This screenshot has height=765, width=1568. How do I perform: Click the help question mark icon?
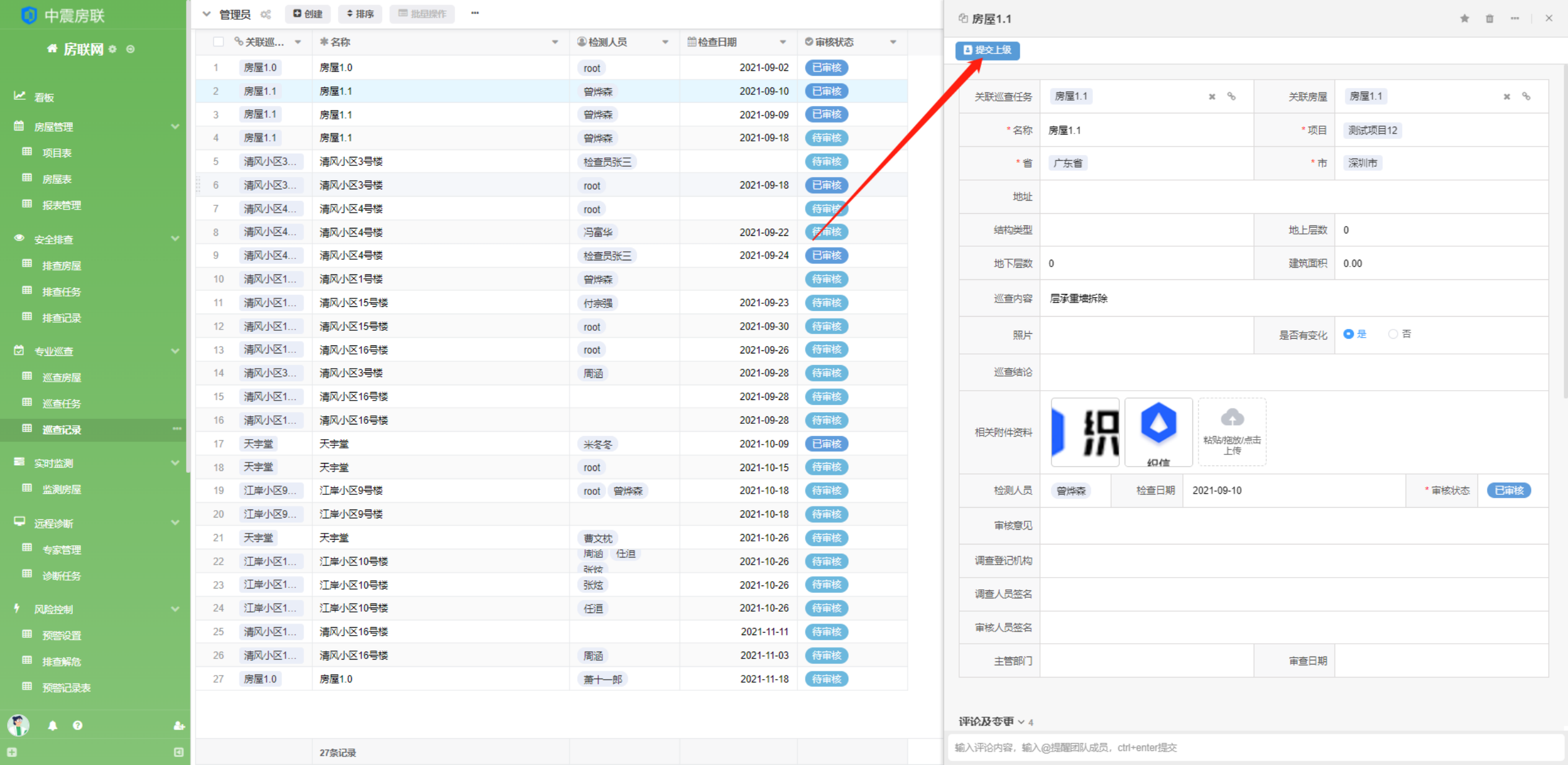pos(77,726)
